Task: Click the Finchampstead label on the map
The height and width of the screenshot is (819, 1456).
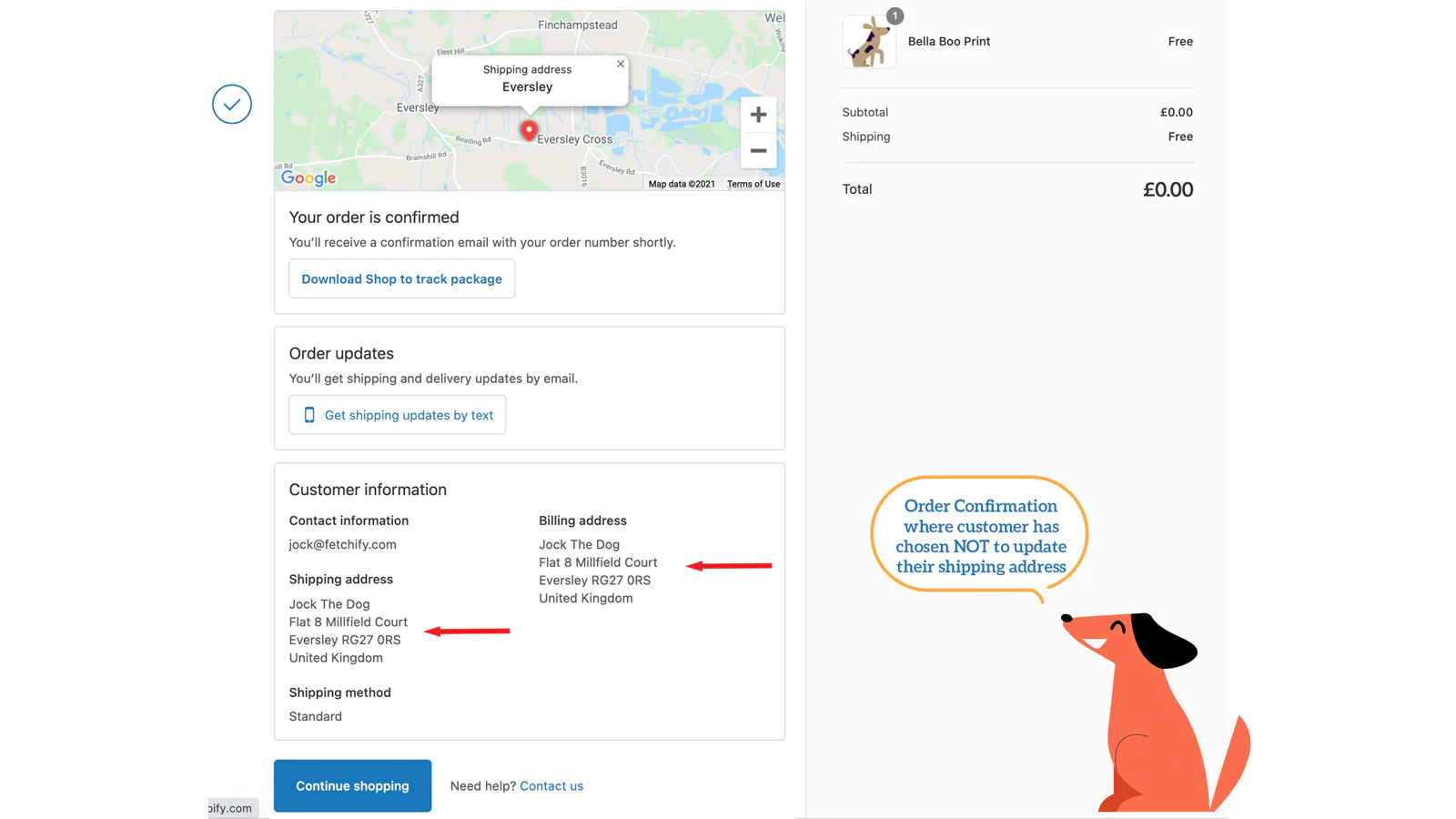Action: [x=577, y=25]
